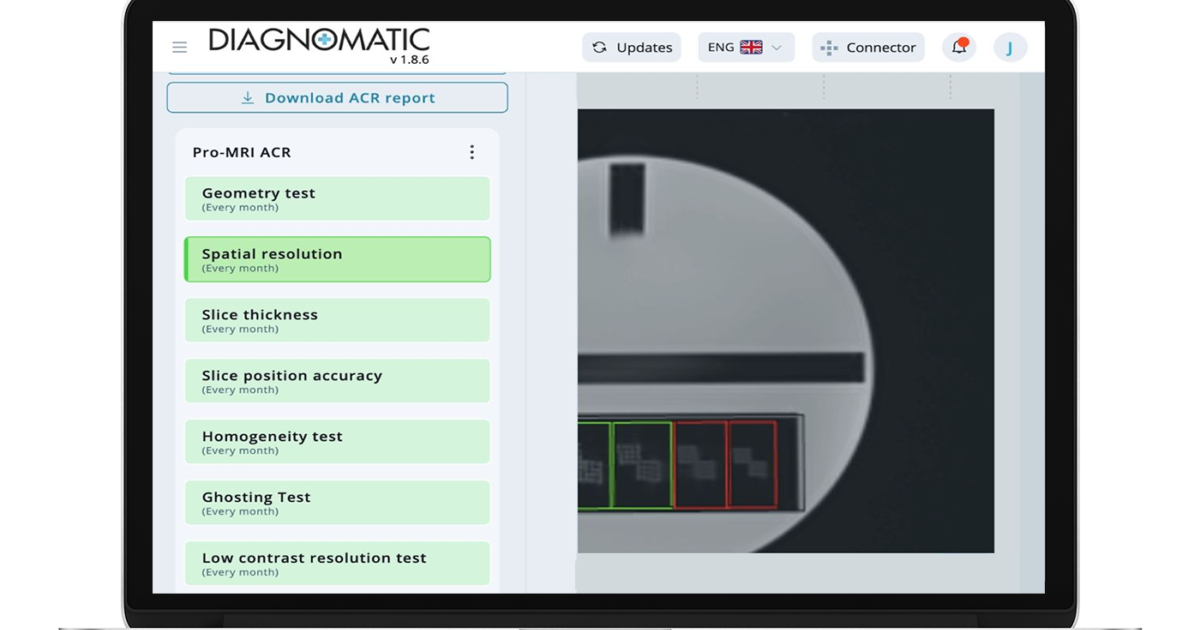Click the refresh icon in Updates

point(600,47)
